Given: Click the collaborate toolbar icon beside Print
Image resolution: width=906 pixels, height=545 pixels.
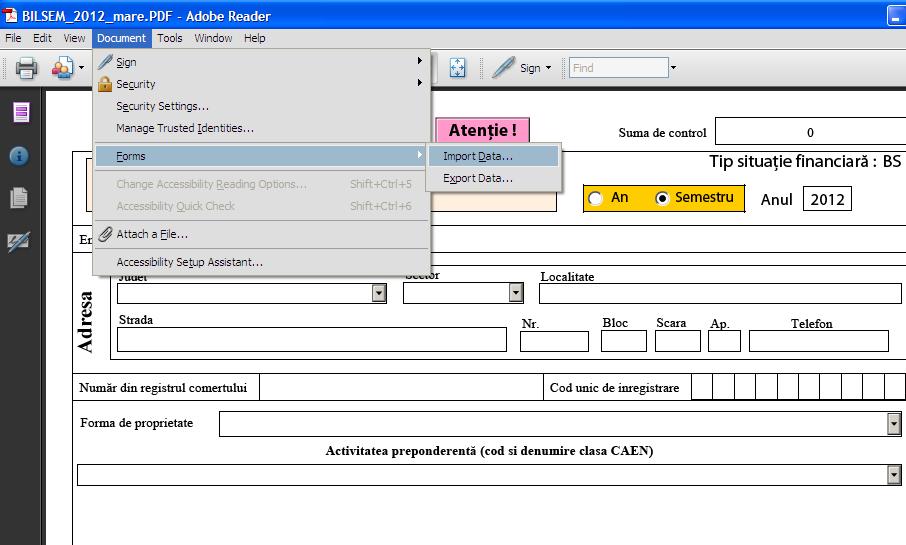Looking at the screenshot, I should click(x=62, y=68).
